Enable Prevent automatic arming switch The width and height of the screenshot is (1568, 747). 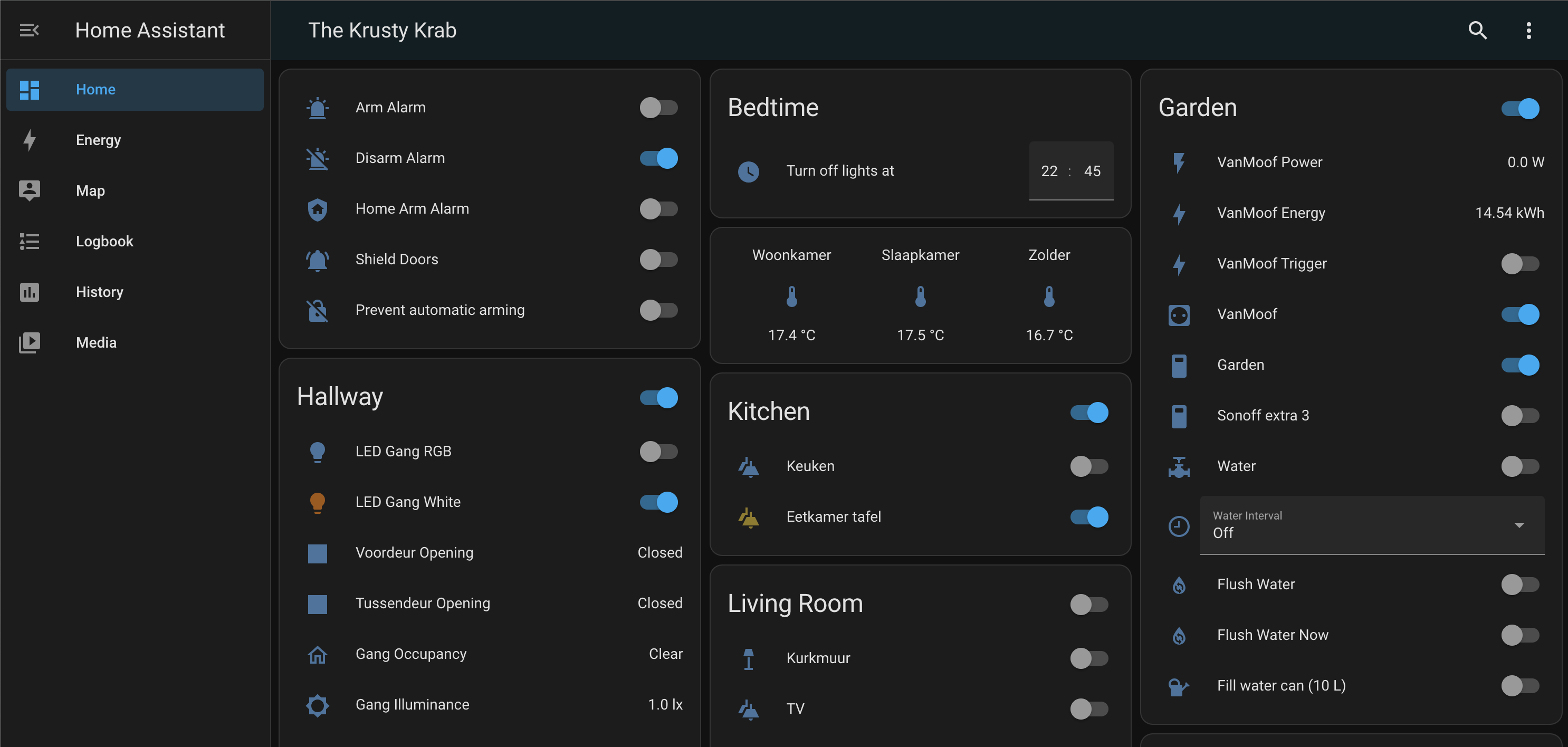click(x=658, y=310)
